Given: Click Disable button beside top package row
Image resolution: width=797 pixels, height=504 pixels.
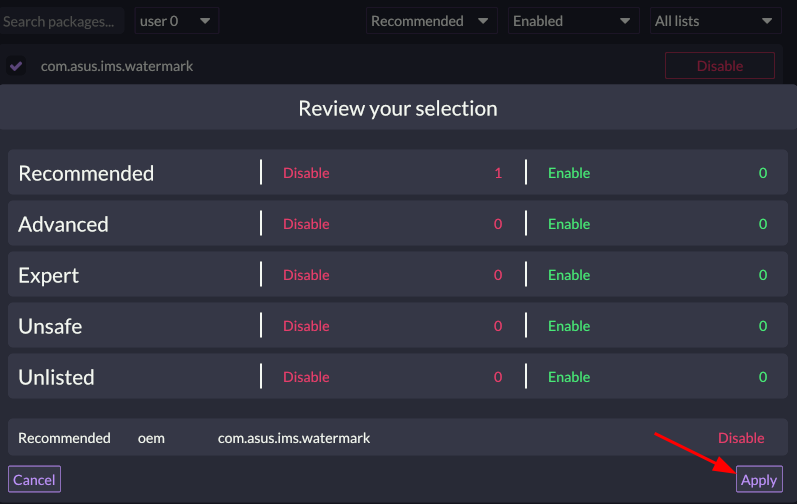Looking at the screenshot, I should coord(719,66).
